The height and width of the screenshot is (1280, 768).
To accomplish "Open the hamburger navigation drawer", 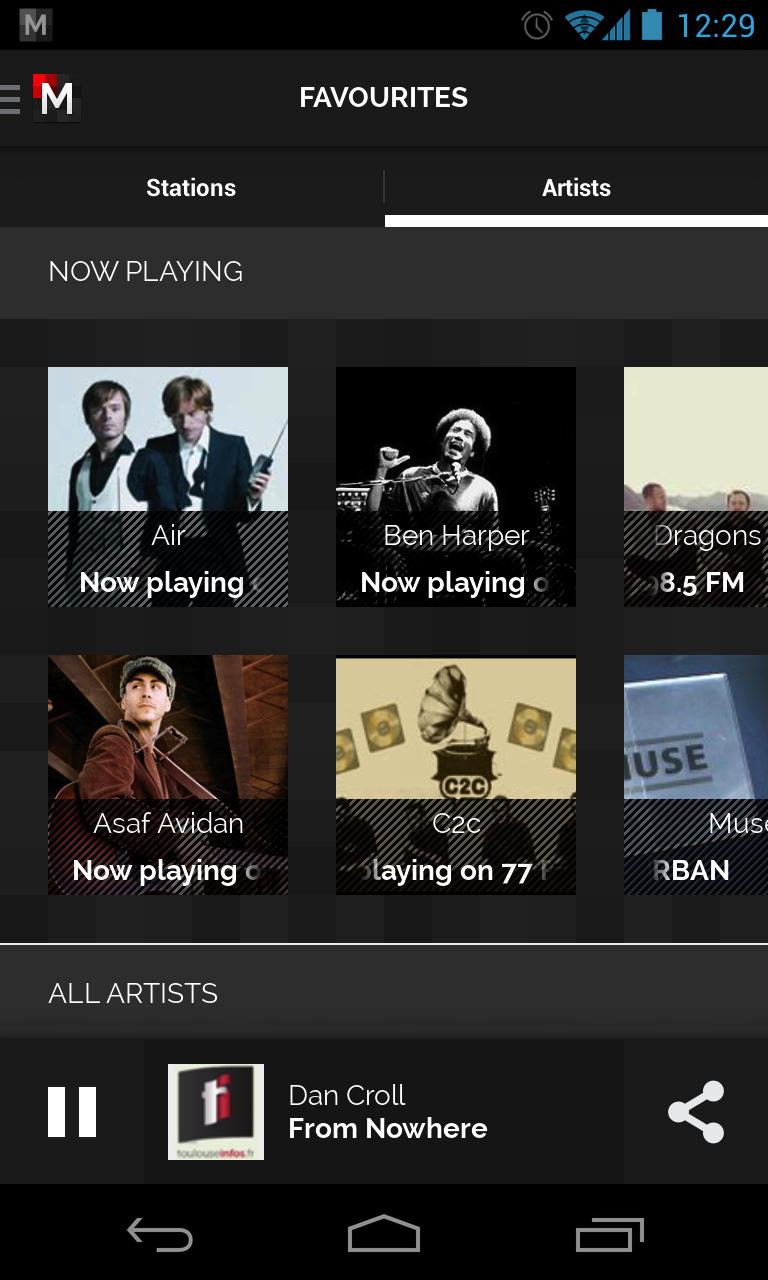I will point(12,99).
